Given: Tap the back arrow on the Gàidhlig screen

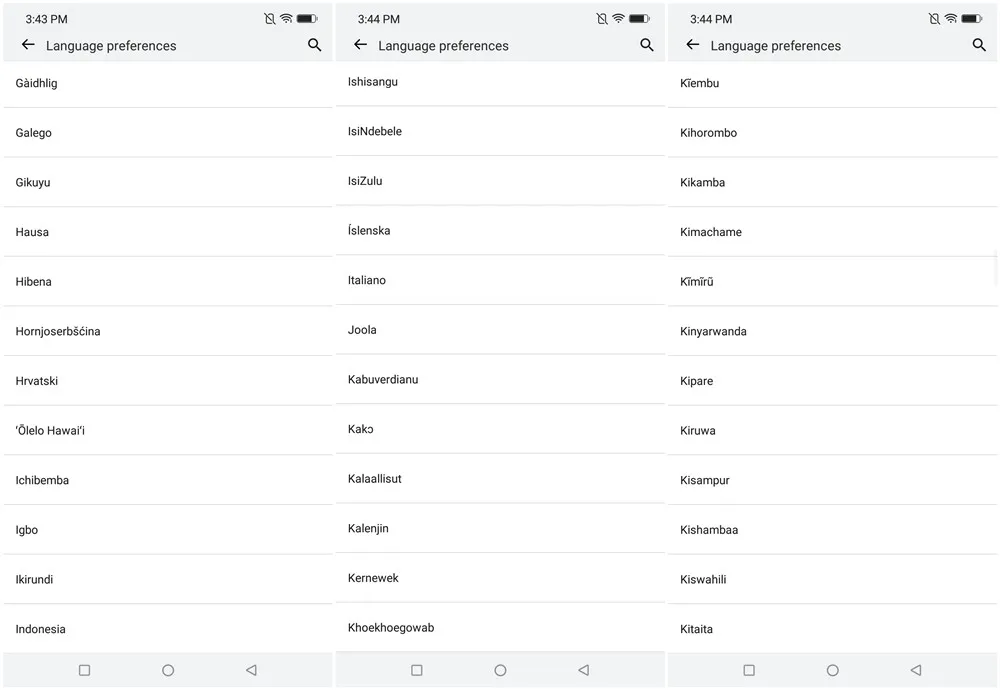Looking at the screenshot, I should (x=28, y=45).
